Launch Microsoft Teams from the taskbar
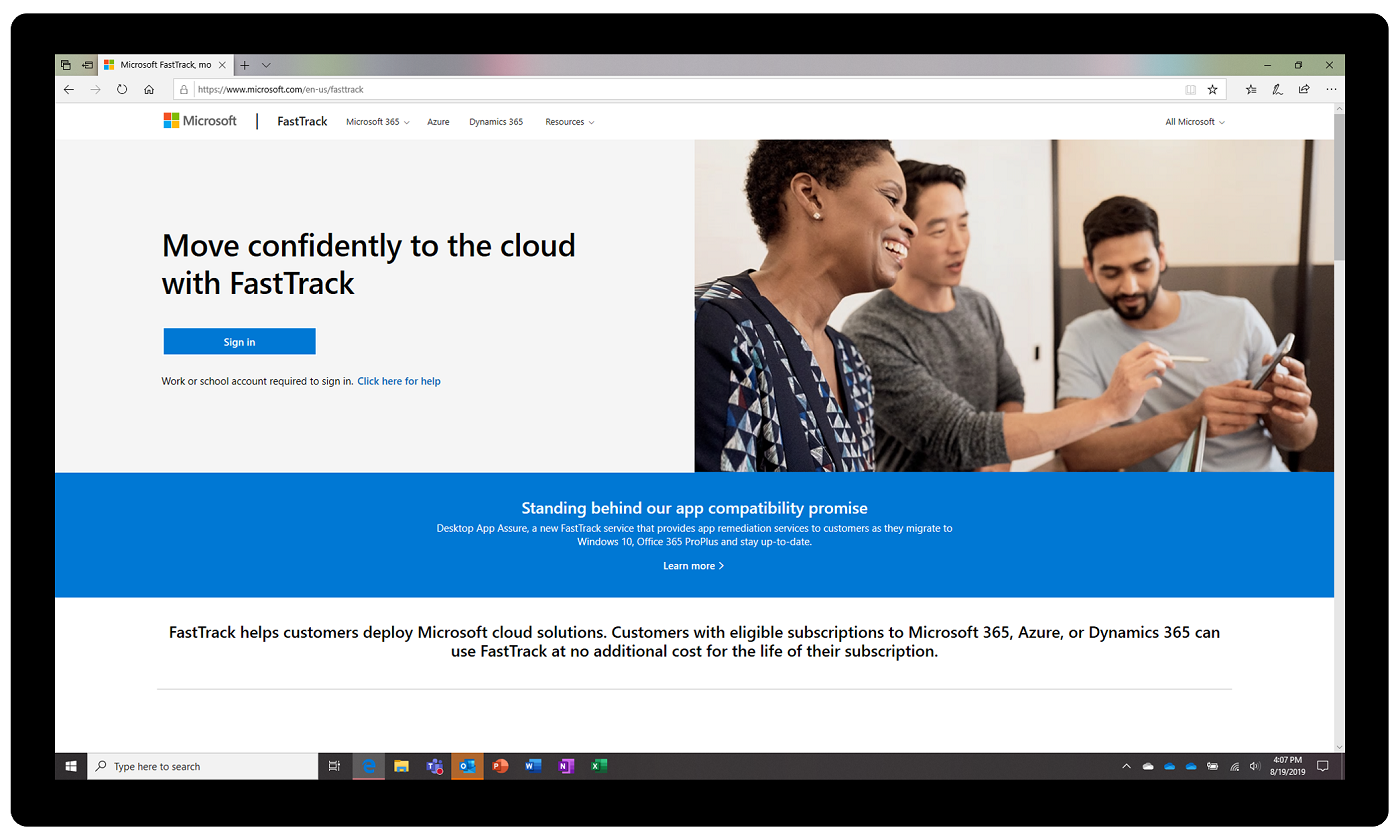Viewport: 1400px width, 838px height. pyautogui.click(x=434, y=765)
